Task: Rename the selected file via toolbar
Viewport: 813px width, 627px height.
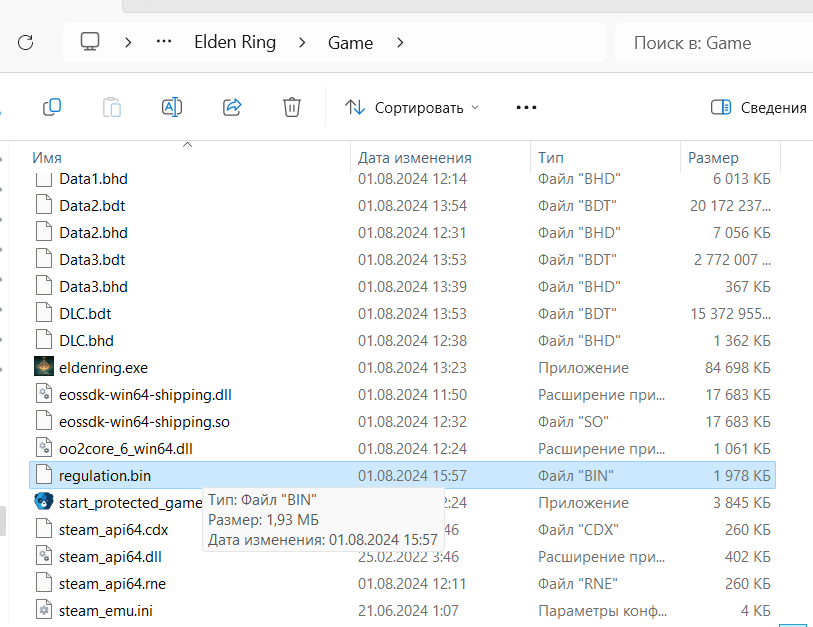Action: coord(172,107)
